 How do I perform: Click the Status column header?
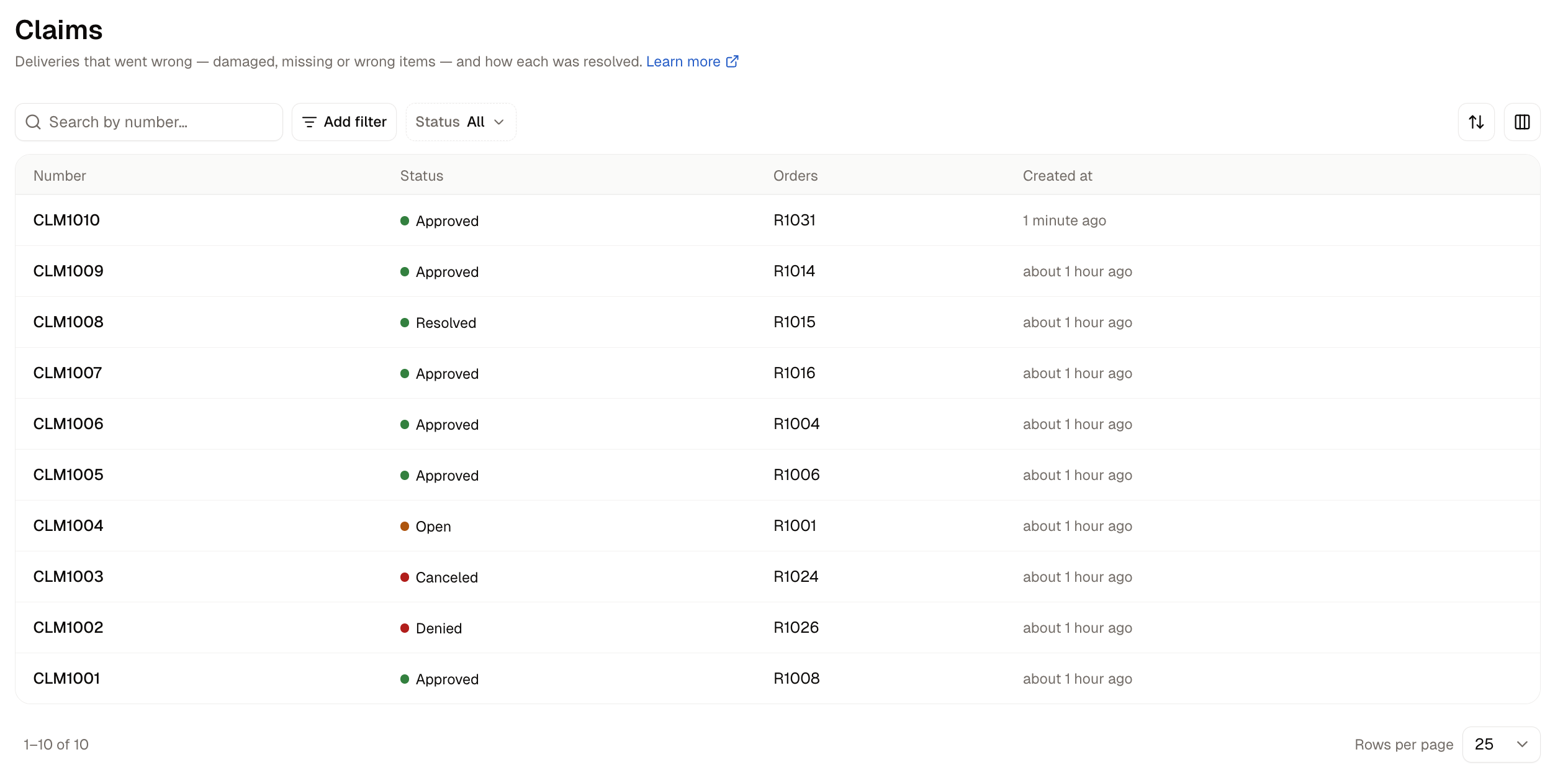(x=421, y=176)
